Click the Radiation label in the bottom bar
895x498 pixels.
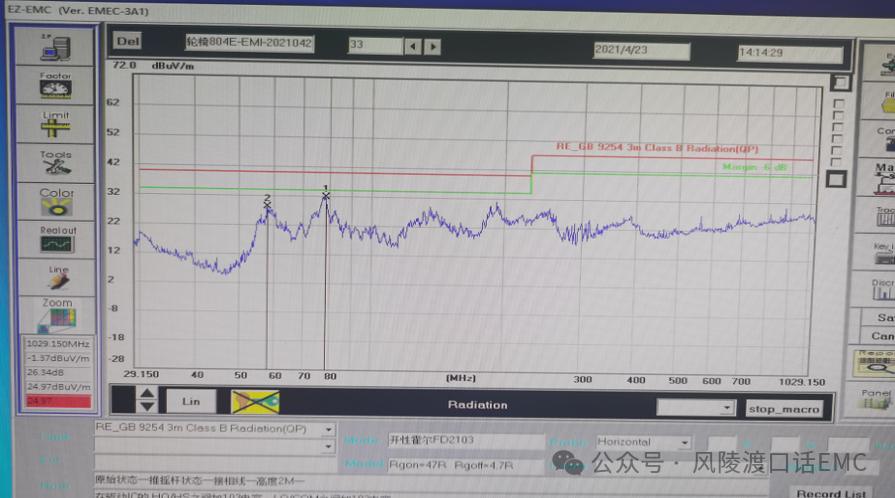[477, 405]
